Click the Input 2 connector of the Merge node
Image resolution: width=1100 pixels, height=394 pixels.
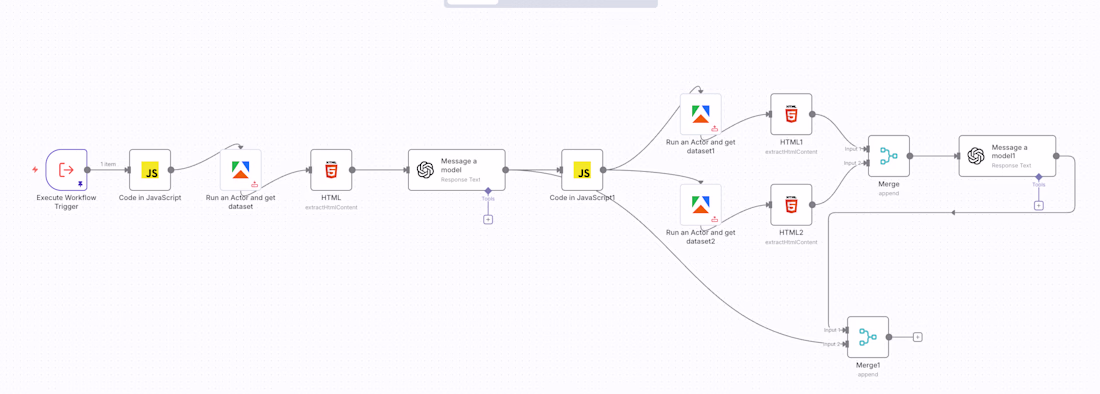(x=868, y=163)
